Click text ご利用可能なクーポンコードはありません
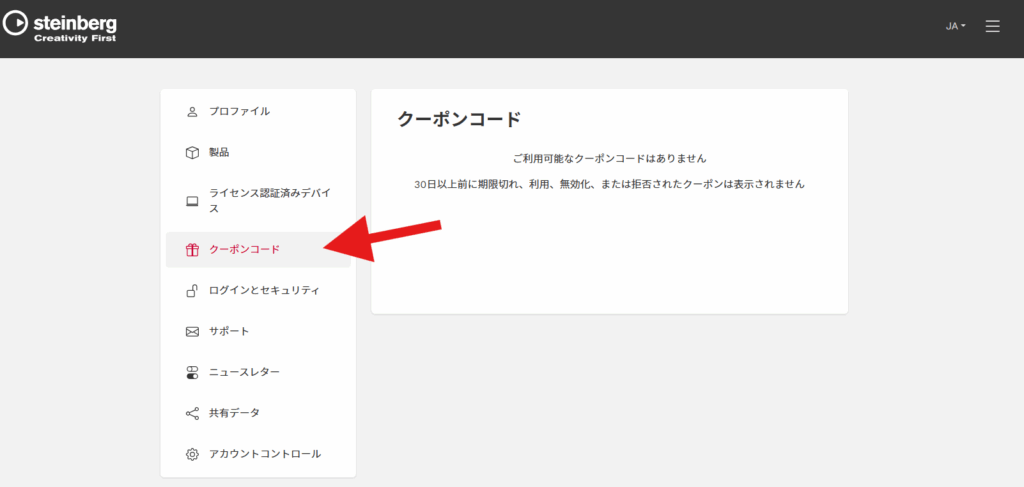This screenshot has height=487, width=1024. coord(609,159)
